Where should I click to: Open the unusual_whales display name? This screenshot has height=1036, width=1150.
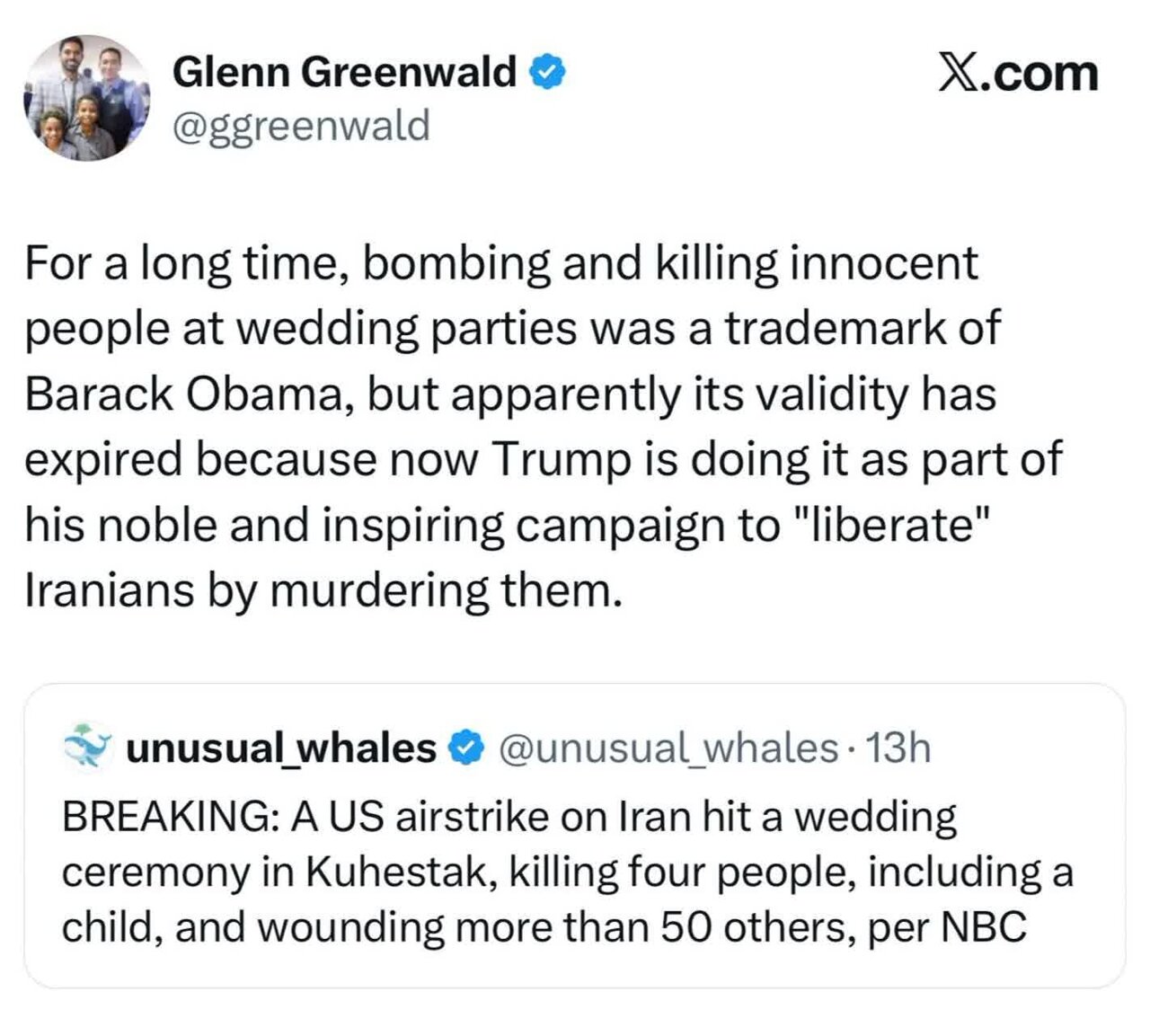pos(281,748)
